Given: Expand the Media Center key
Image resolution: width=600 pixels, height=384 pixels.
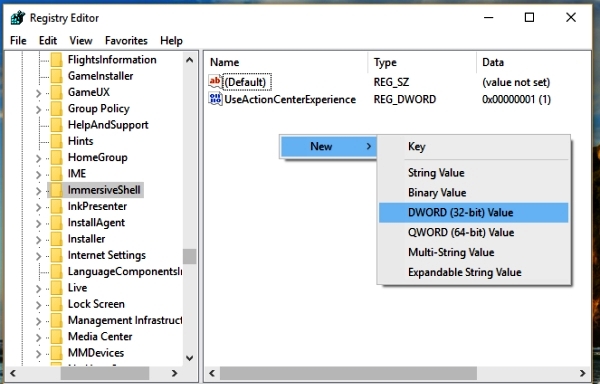Looking at the screenshot, I should coord(38,337).
